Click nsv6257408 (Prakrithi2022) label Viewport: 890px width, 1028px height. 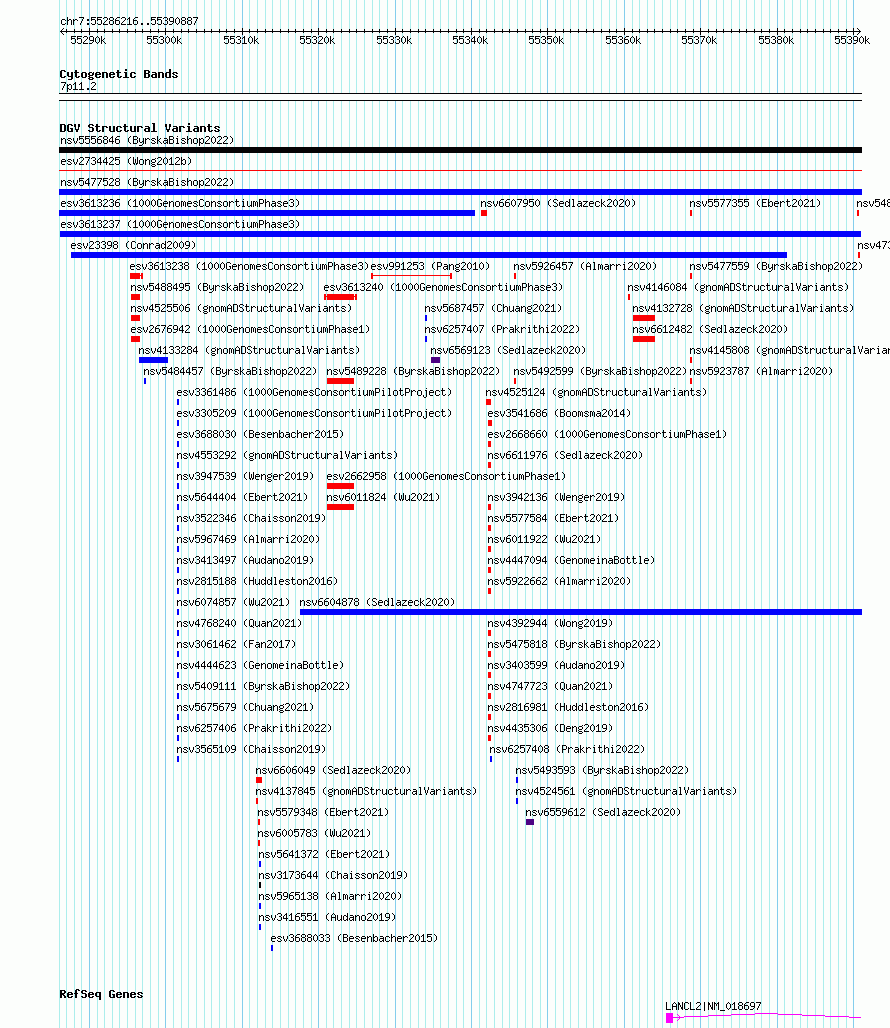(567, 749)
